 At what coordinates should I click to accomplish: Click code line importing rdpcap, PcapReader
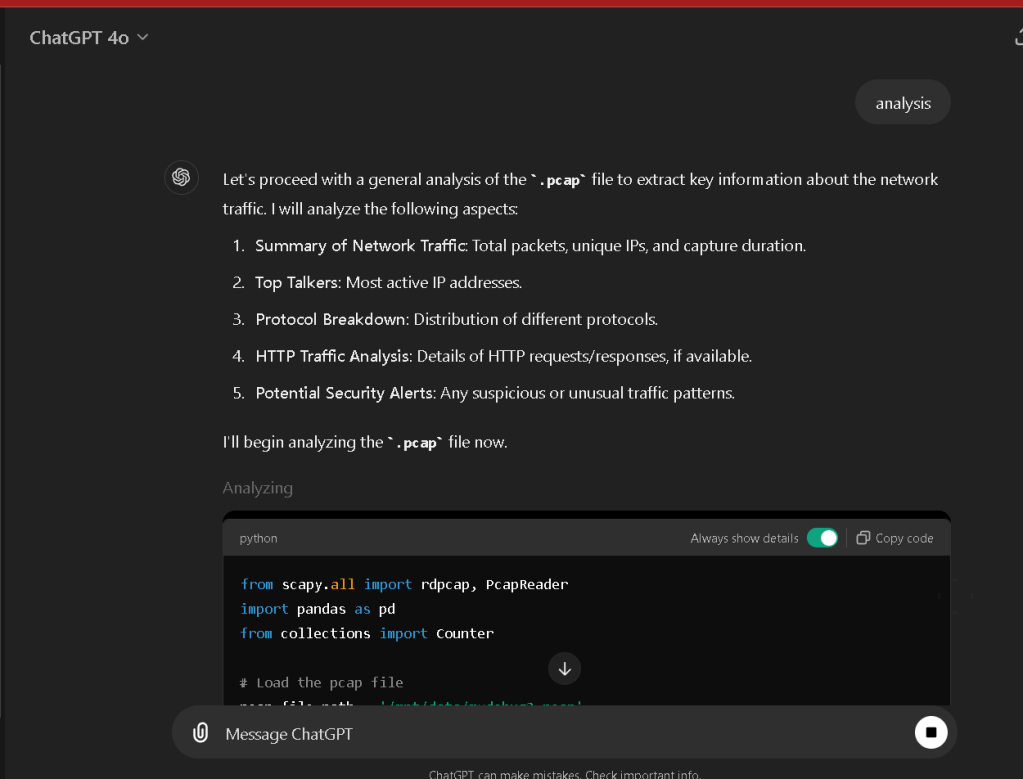point(404,584)
